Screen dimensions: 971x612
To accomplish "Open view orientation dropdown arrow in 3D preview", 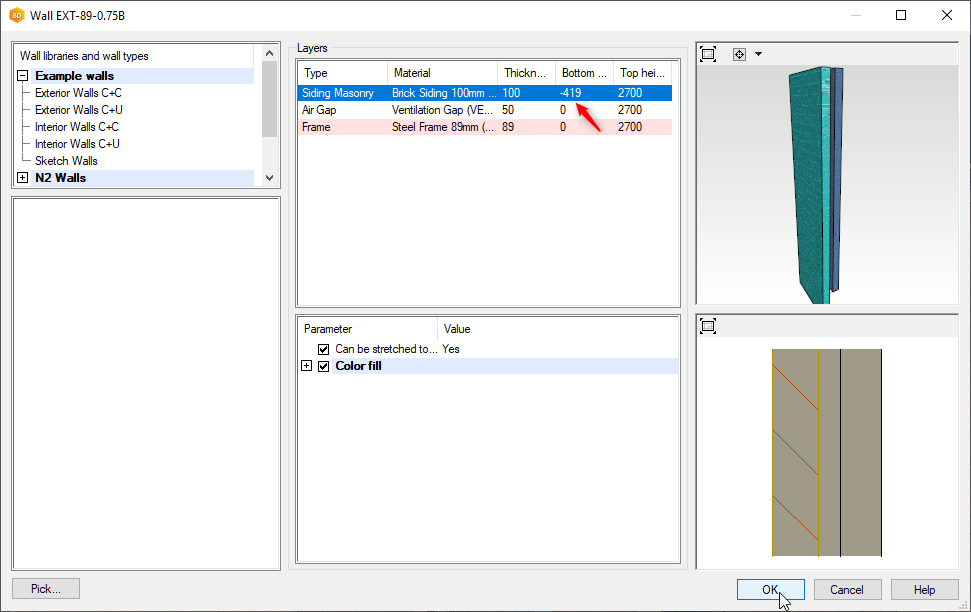I will (758, 54).
